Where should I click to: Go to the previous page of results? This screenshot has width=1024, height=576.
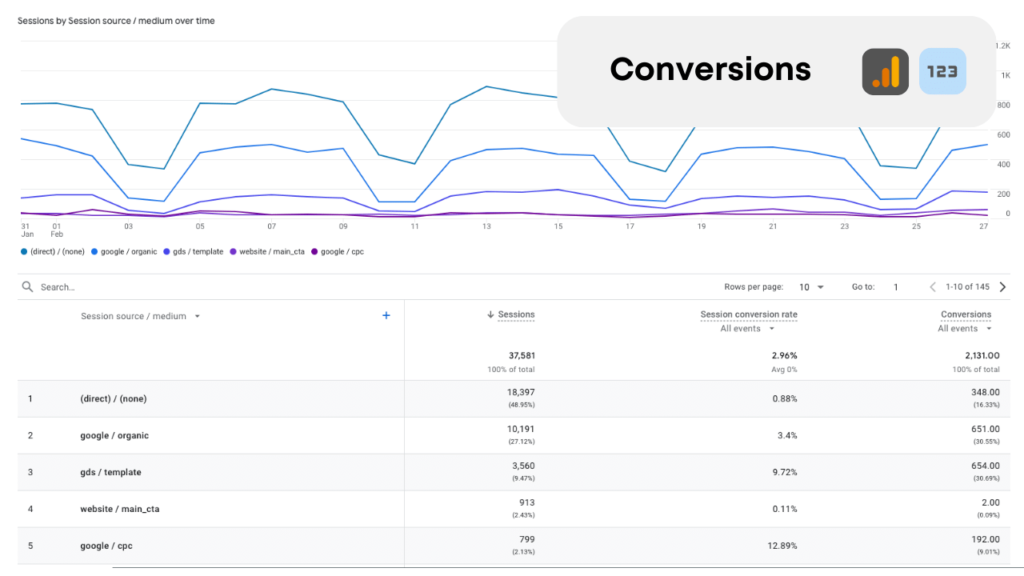pos(933,287)
